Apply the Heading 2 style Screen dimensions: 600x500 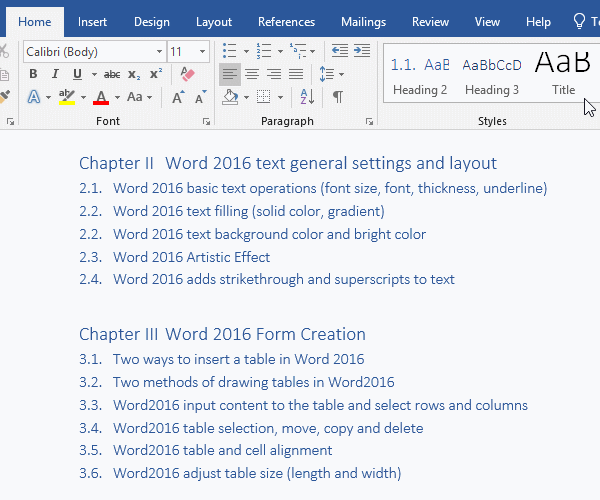[x=420, y=73]
